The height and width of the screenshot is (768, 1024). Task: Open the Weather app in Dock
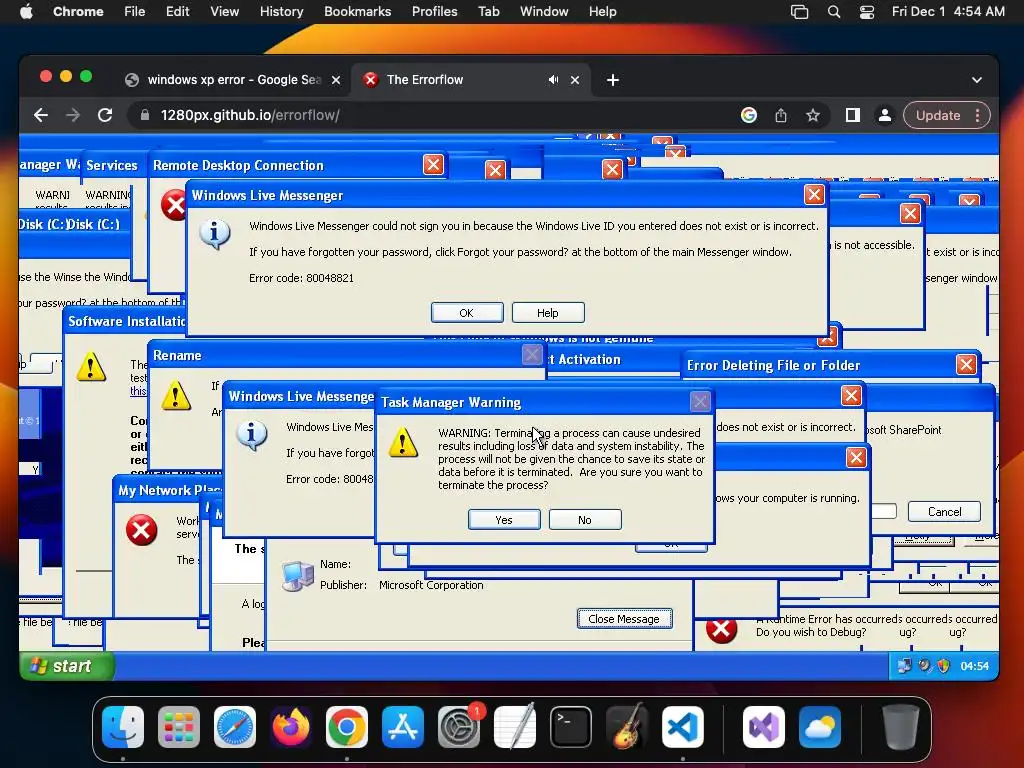click(x=820, y=727)
